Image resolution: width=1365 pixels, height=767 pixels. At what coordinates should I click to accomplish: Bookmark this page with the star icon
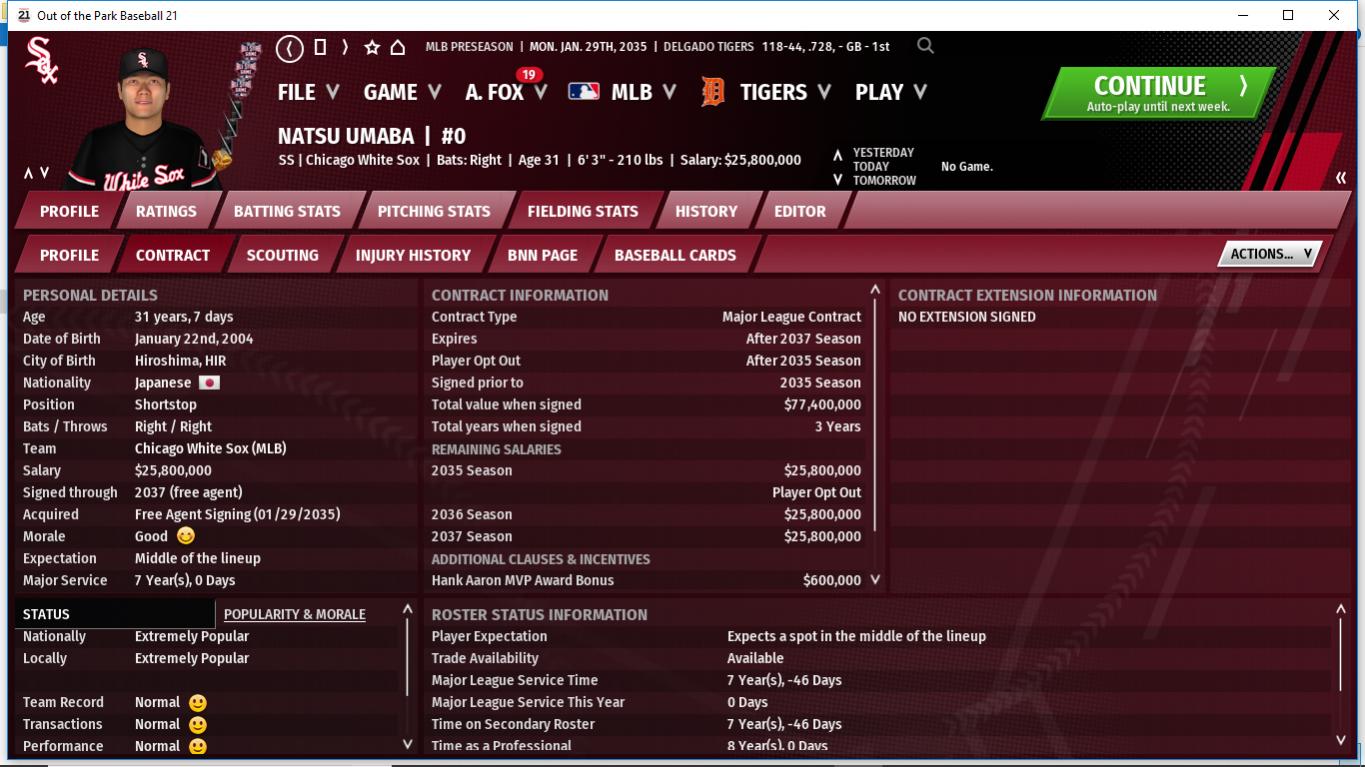[x=372, y=47]
